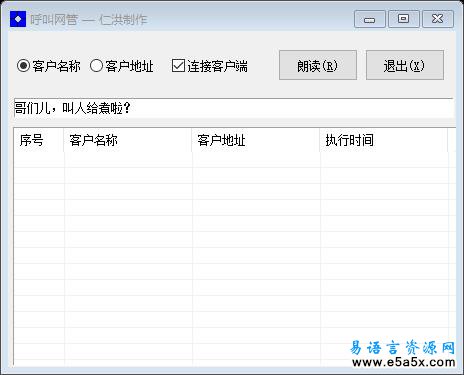464x375 pixels.
Task: Minimize the 呼叫网管 window
Action: pos(370,19)
